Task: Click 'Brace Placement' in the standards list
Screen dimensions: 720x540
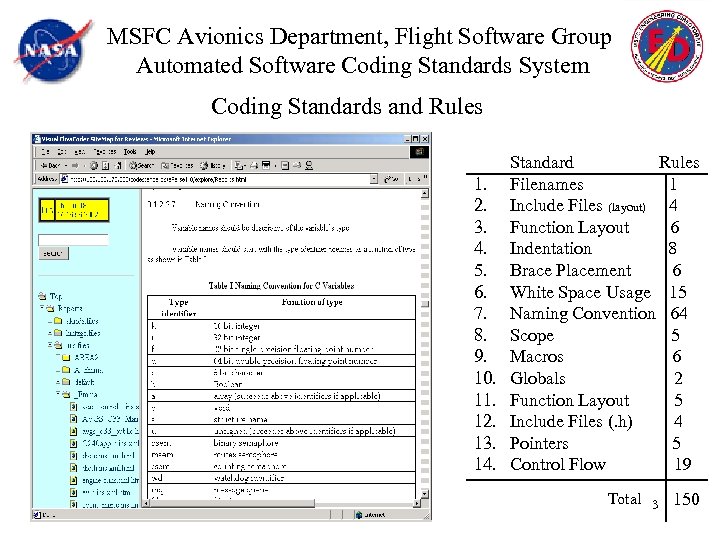Action: point(570,270)
